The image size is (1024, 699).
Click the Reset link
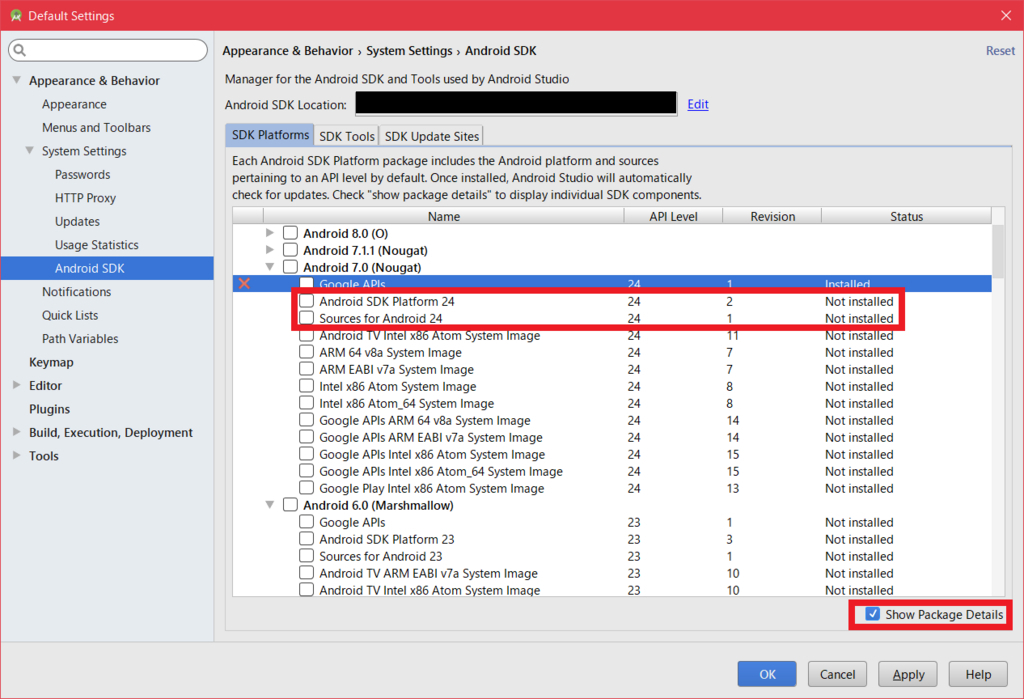(x=1000, y=50)
